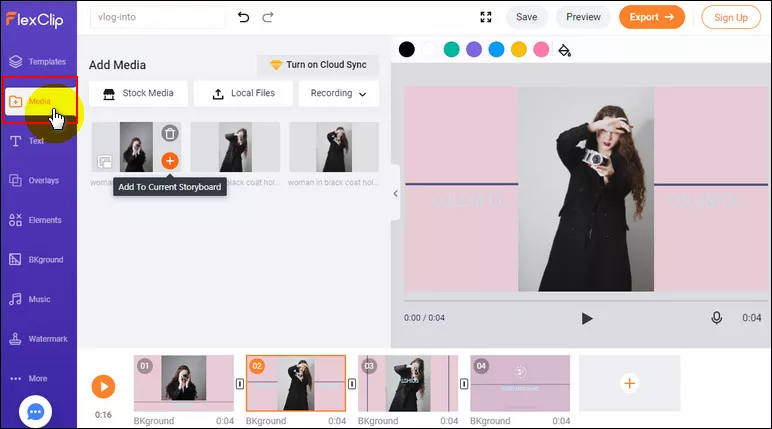This screenshot has width=772, height=429.
Task: Add a new storyboard scene
Action: (x=629, y=383)
